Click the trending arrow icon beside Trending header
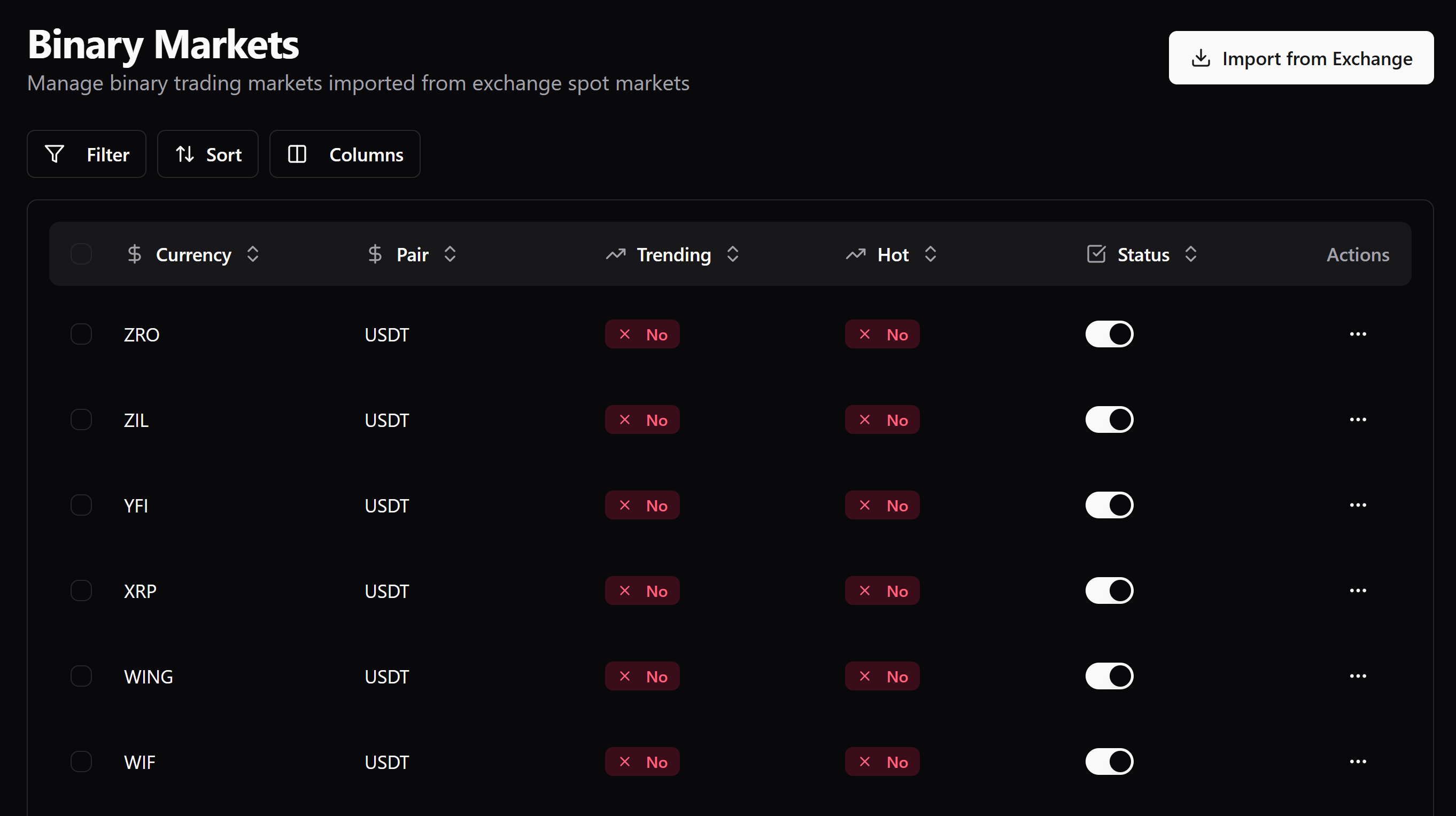The width and height of the screenshot is (1456, 816). coord(616,254)
